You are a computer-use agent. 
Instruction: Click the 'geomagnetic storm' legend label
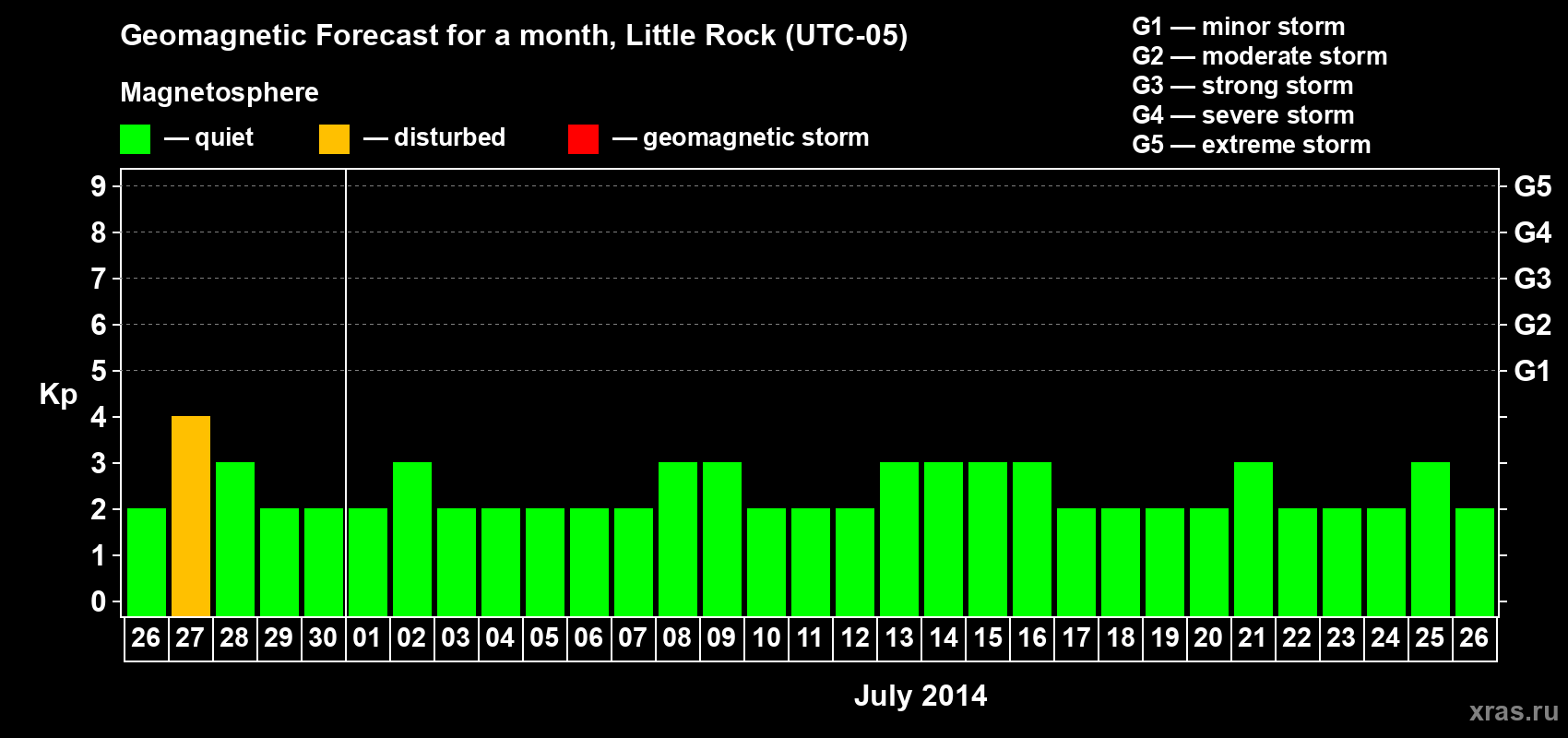tap(755, 138)
